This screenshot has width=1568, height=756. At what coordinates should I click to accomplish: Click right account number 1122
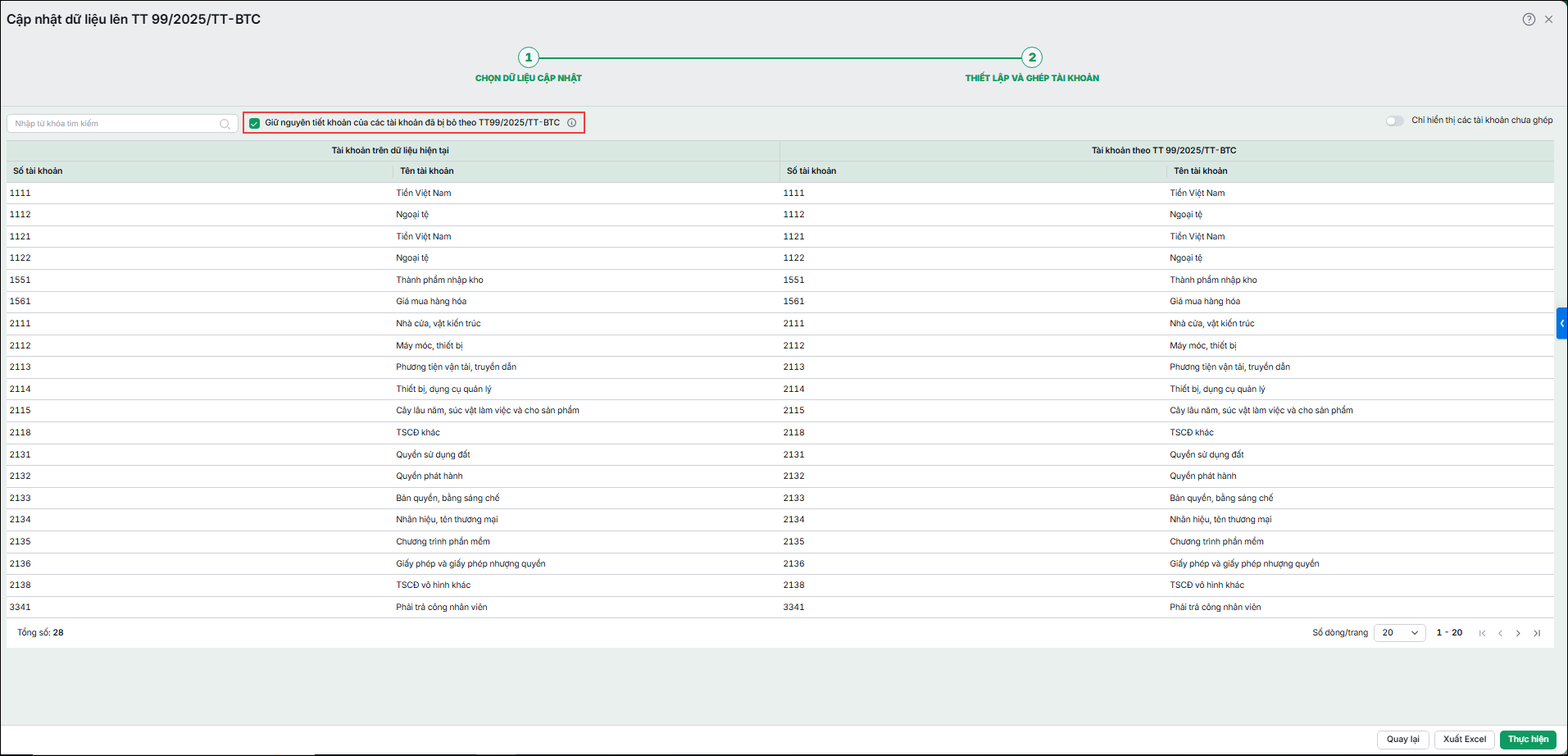(793, 258)
